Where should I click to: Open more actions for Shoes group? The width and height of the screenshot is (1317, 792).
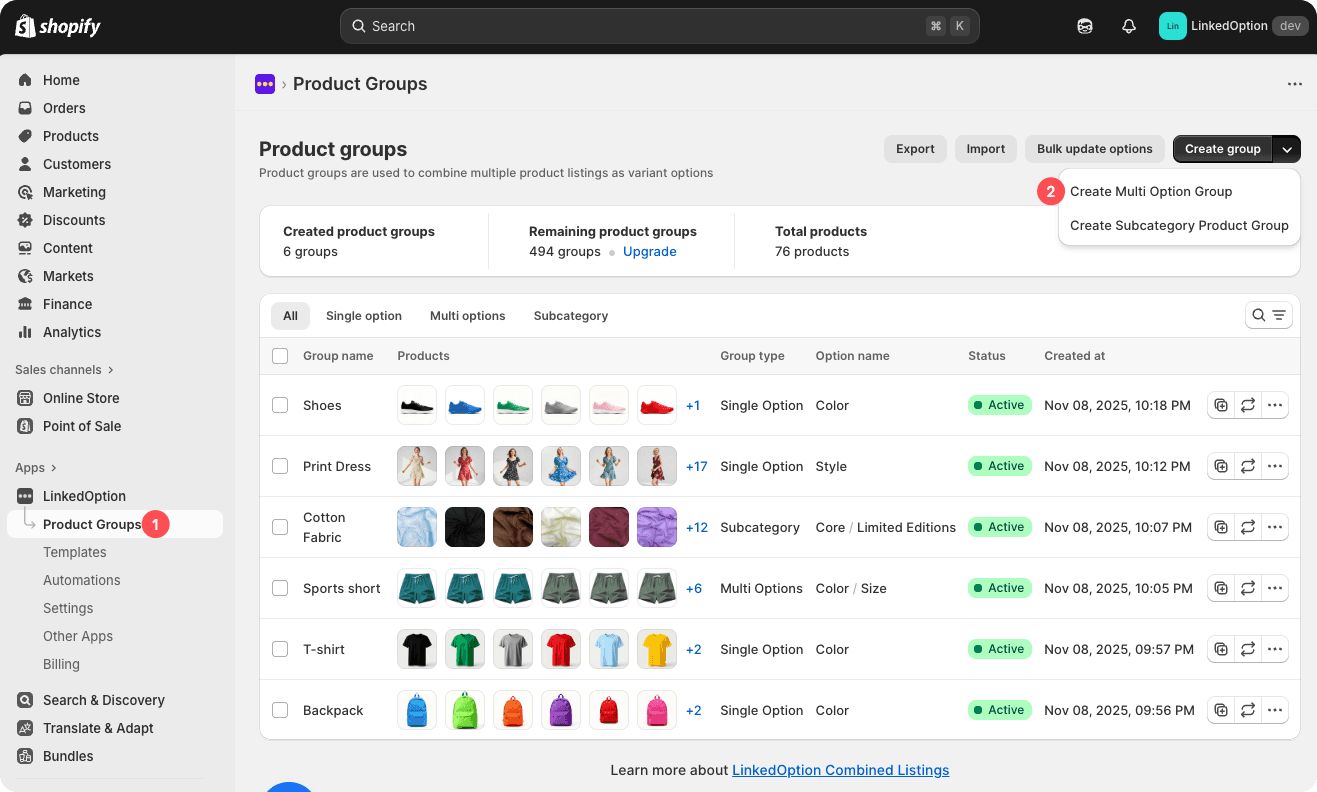(x=1275, y=405)
